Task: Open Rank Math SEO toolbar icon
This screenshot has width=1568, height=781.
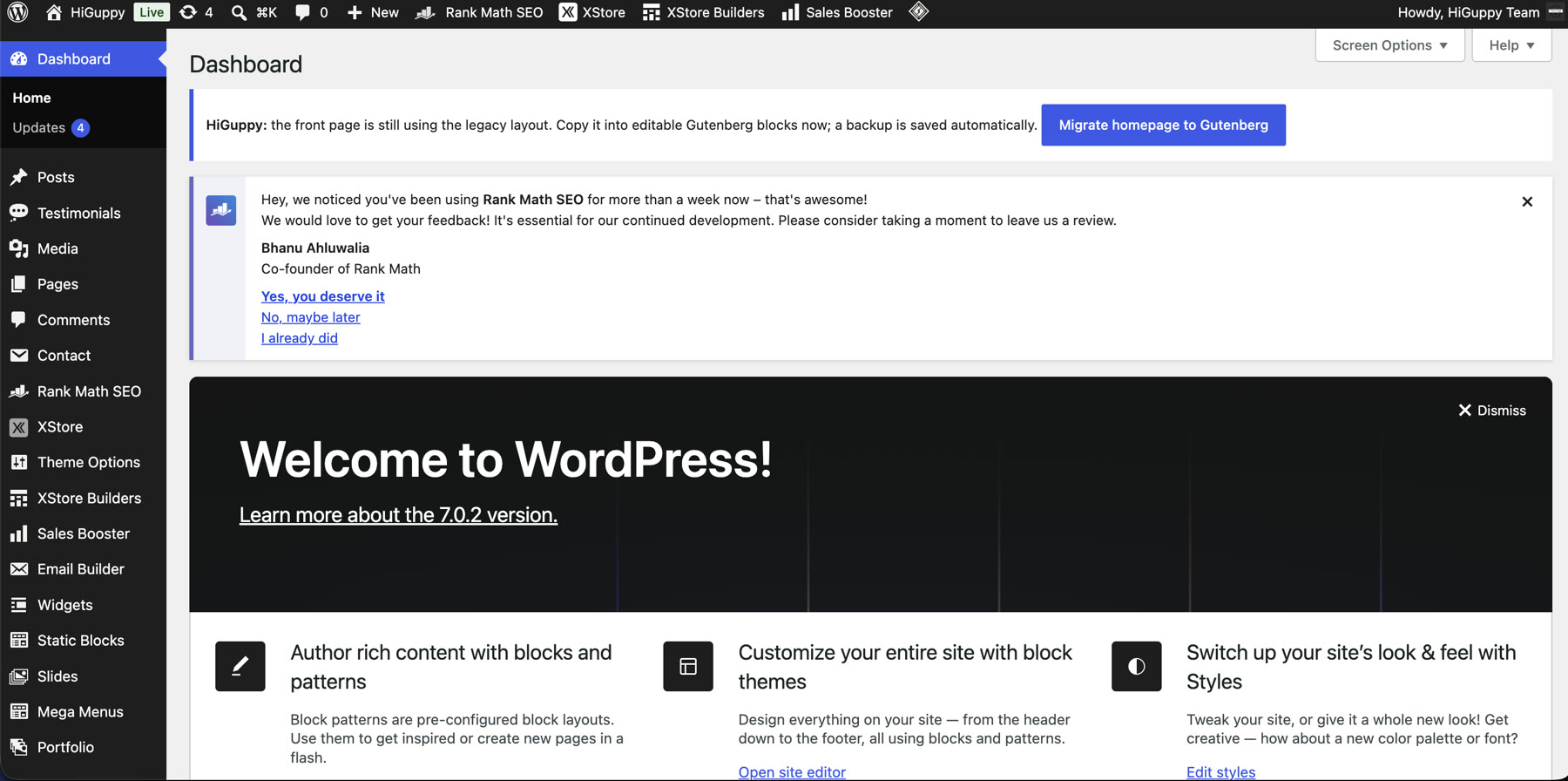Action: [425, 12]
